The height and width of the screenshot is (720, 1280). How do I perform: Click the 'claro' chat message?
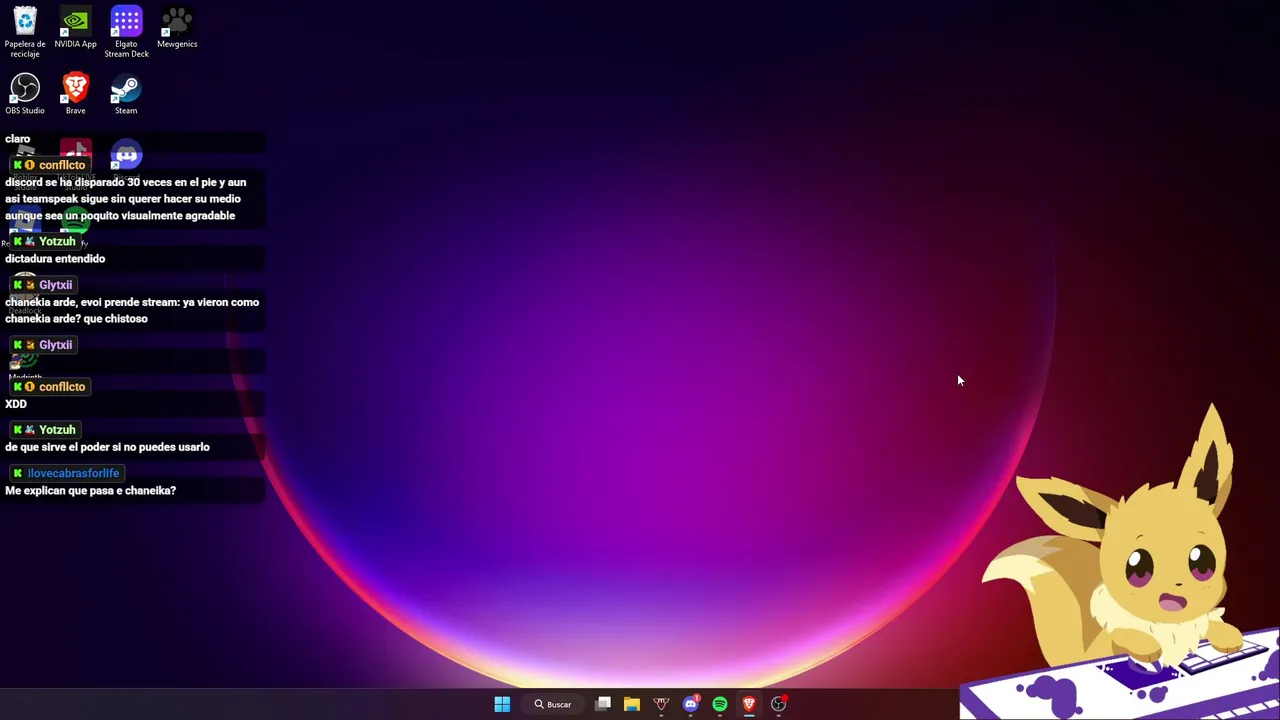tap(18, 139)
